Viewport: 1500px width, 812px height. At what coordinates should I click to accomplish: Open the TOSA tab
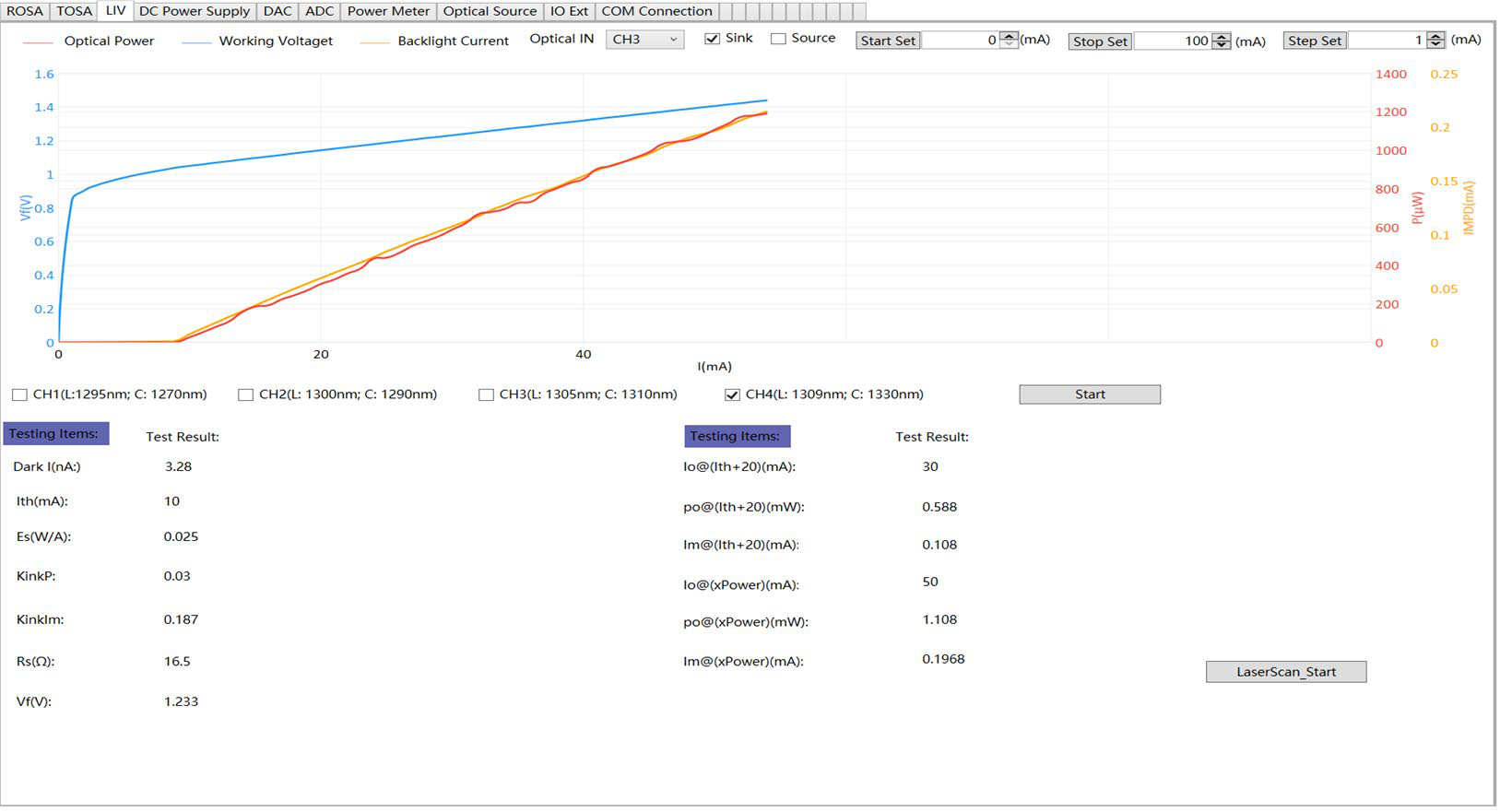[x=74, y=11]
